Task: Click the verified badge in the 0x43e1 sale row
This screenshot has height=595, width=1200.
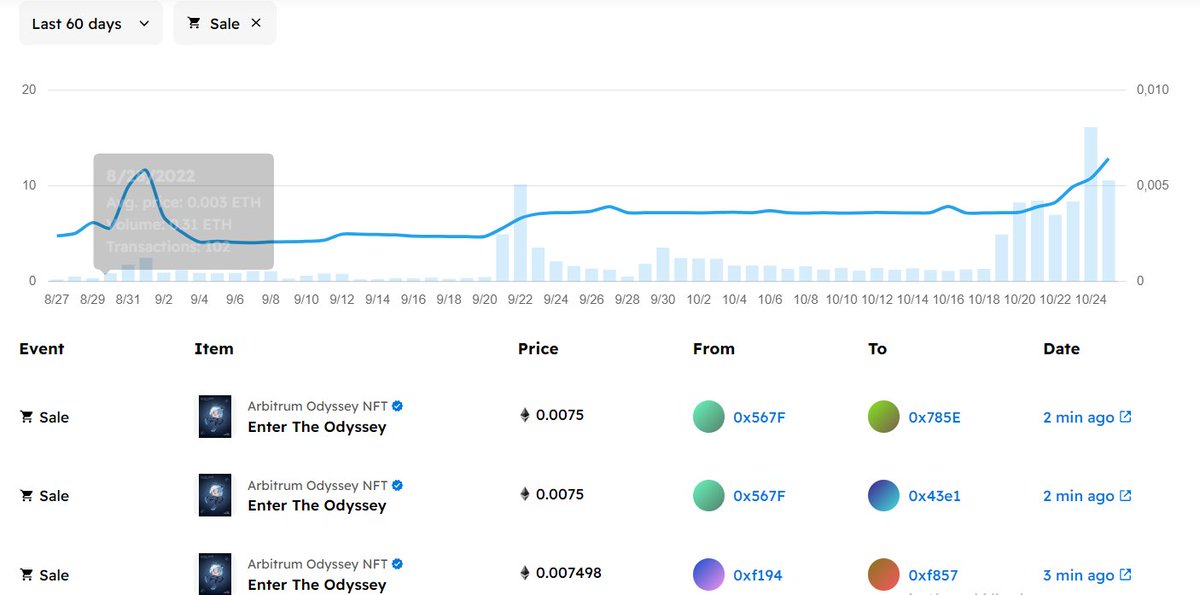Action: tap(398, 485)
